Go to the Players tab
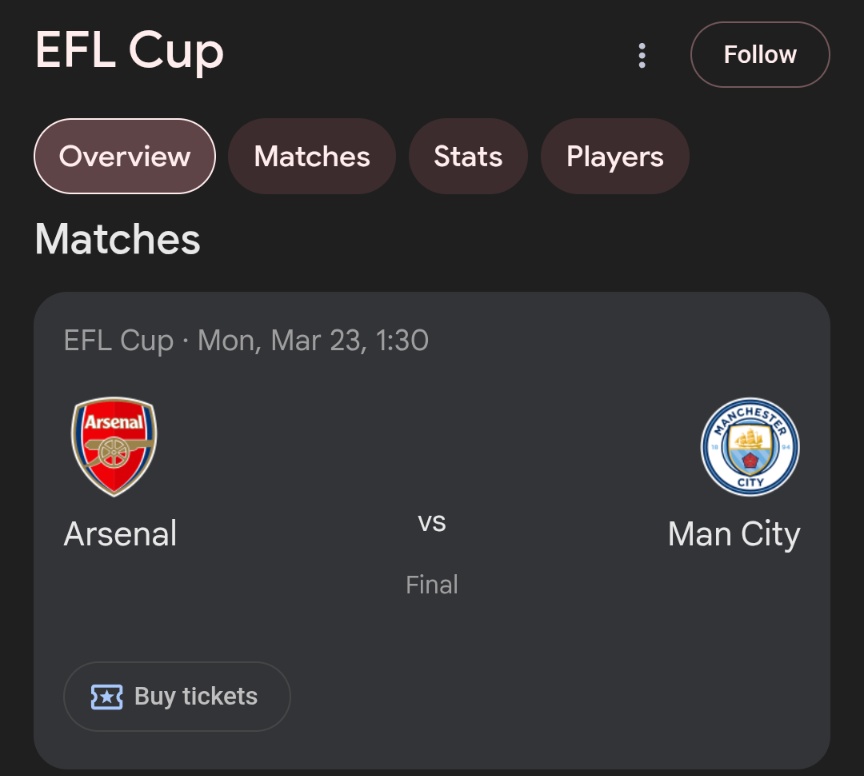Image resolution: width=864 pixels, height=776 pixels. [615, 156]
